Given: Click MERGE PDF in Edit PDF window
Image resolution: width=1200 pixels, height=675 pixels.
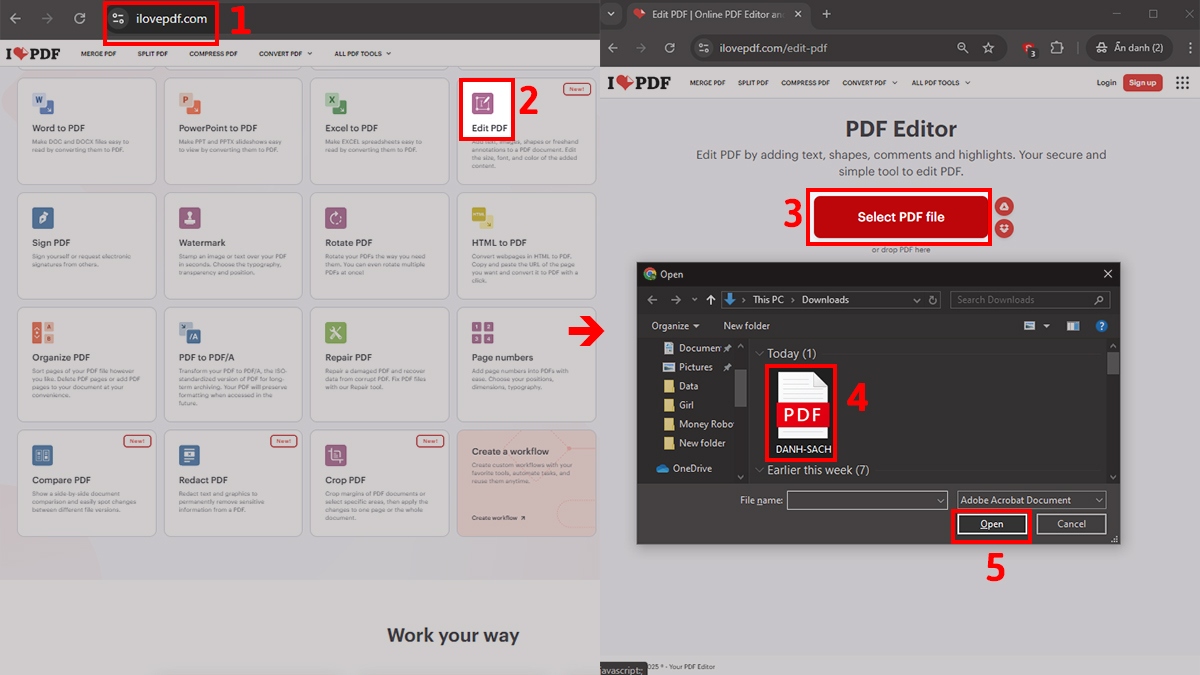Looking at the screenshot, I should [707, 83].
